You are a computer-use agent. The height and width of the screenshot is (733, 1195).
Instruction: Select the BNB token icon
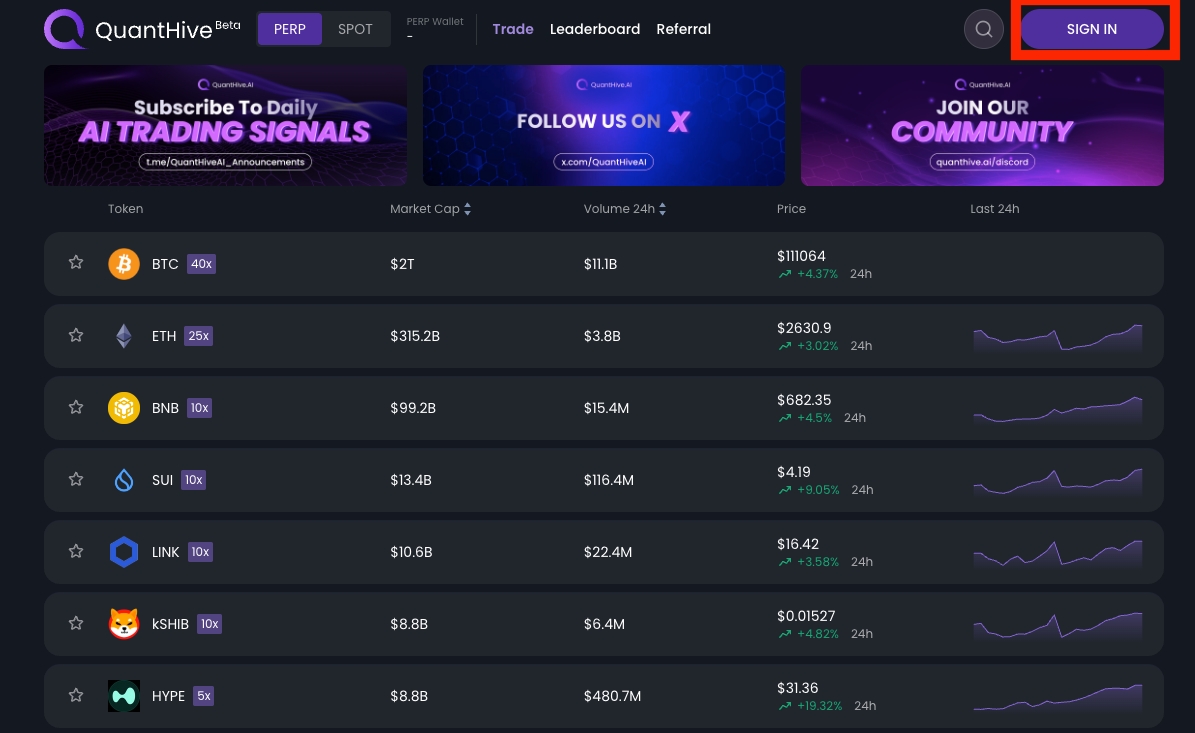click(x=124, y=408)
